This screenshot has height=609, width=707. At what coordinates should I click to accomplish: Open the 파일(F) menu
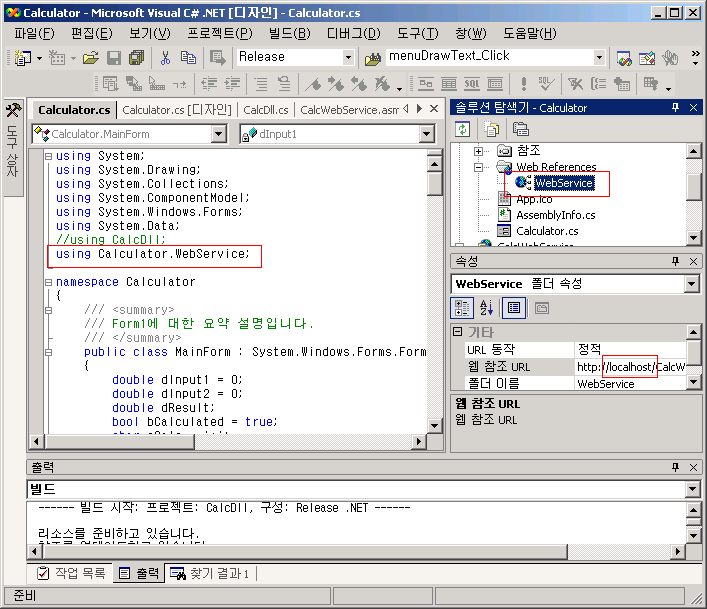coord(34,33)
